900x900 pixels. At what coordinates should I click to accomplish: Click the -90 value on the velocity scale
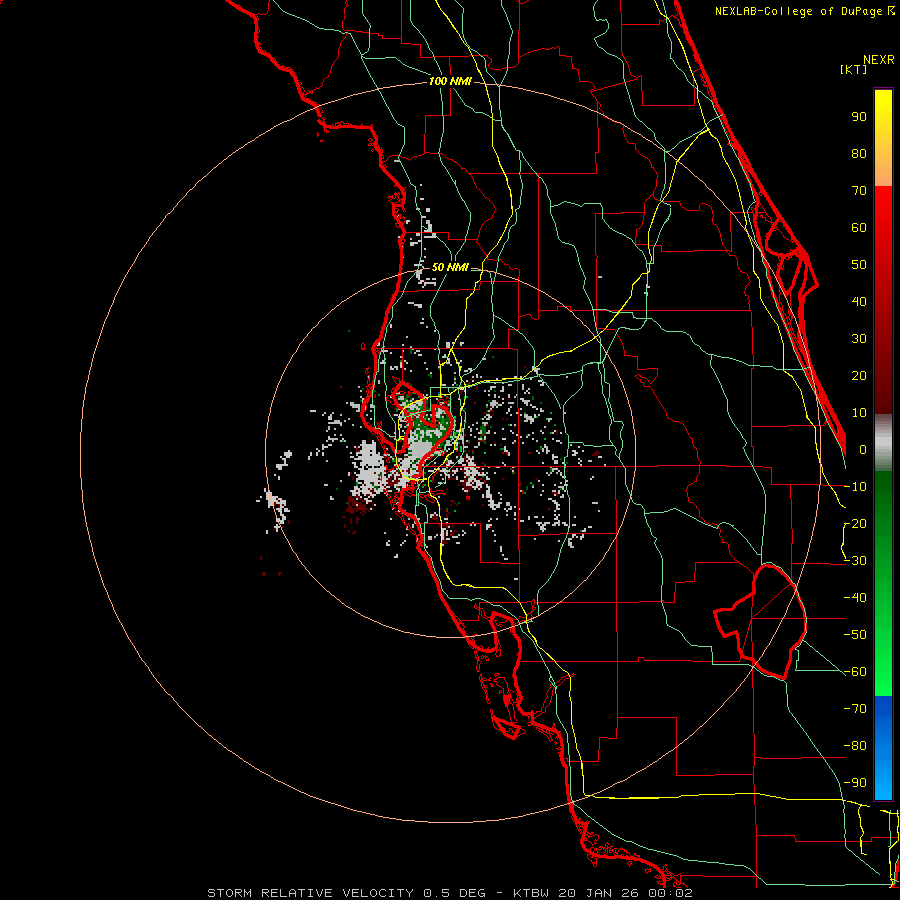855,783
